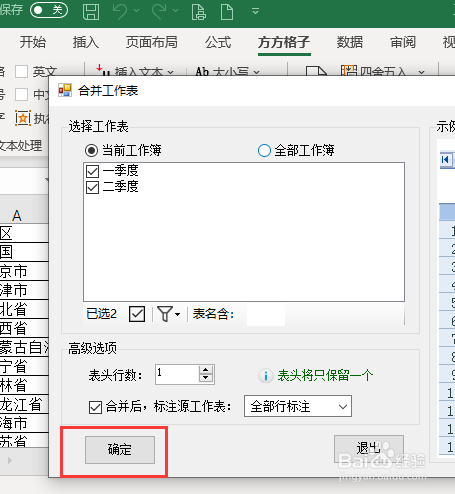
Task: Tick the 英文 checkbox in the ribbon
Action: pos(22,71)
